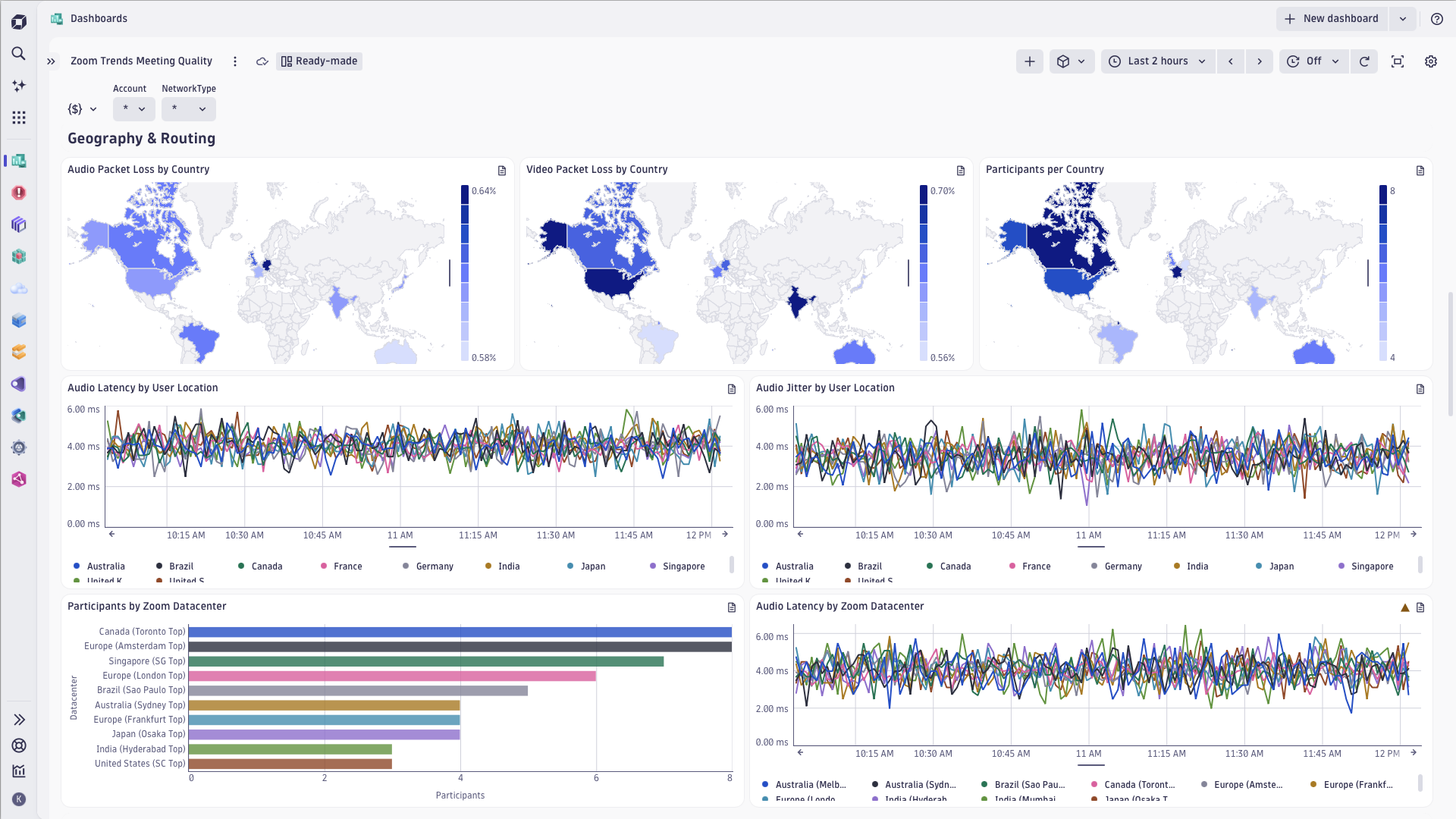This screenshot has width=1456, height=819.
Task: Open the Dashboards app title
Action: click(x=99, y=19)
